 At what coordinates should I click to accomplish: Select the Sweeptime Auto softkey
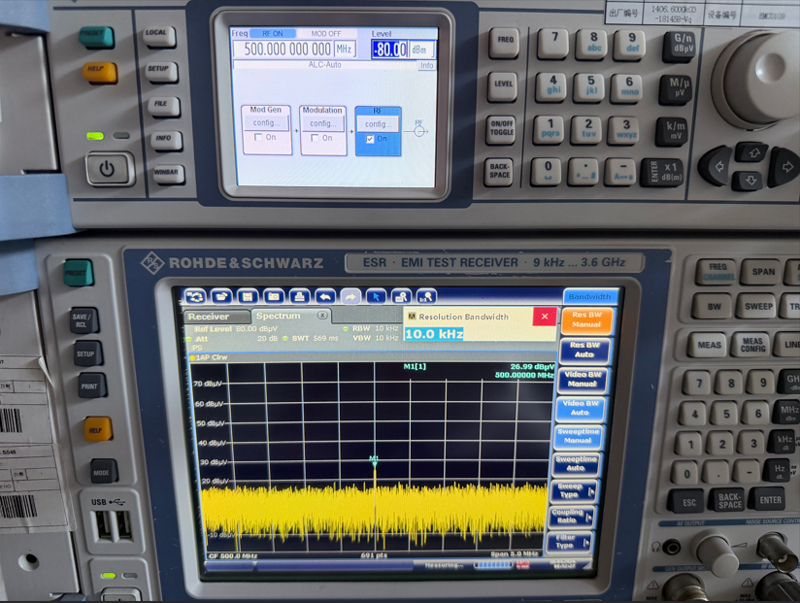tap(576, 464)
